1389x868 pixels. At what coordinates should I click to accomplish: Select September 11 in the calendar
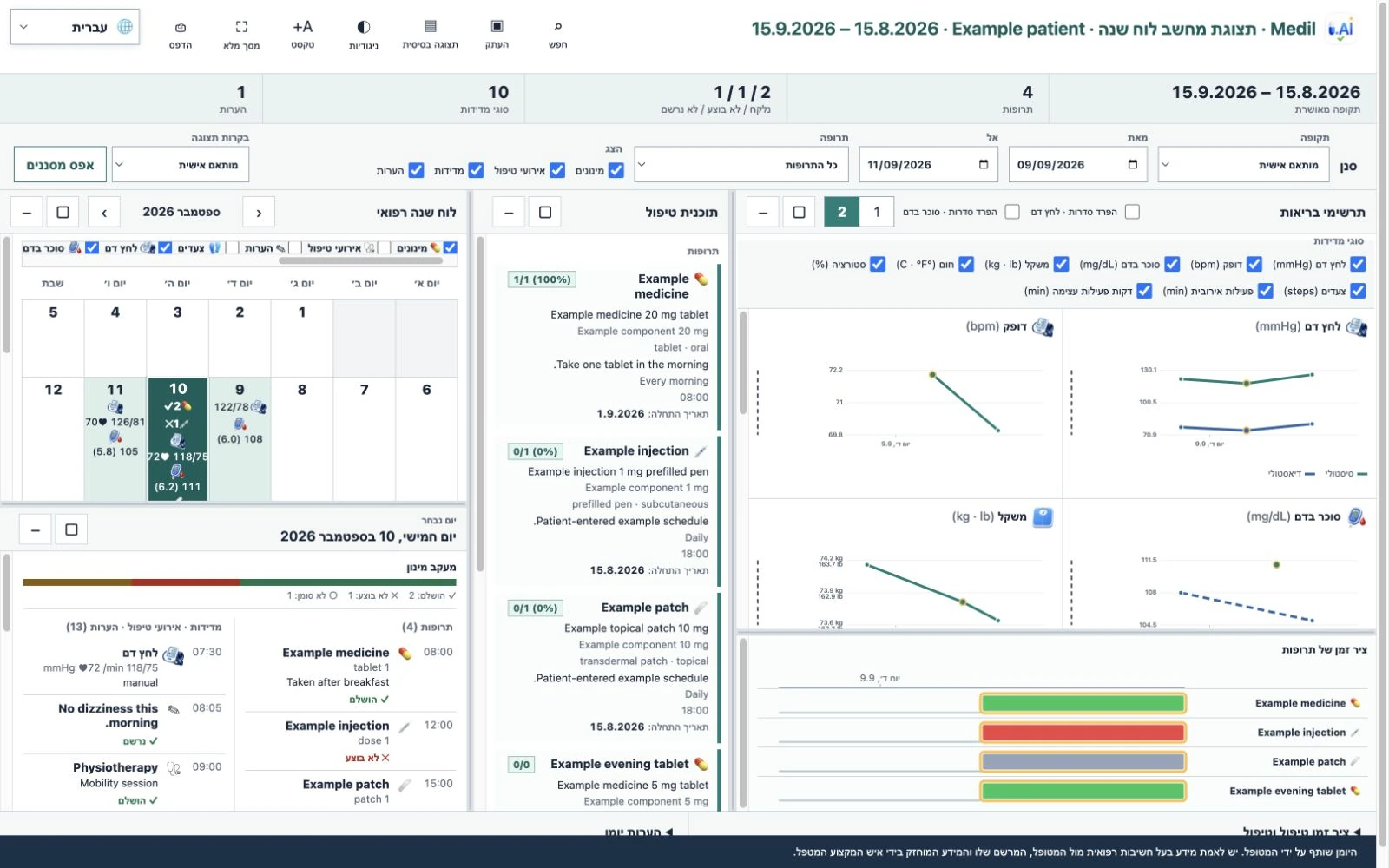[115, 438]
